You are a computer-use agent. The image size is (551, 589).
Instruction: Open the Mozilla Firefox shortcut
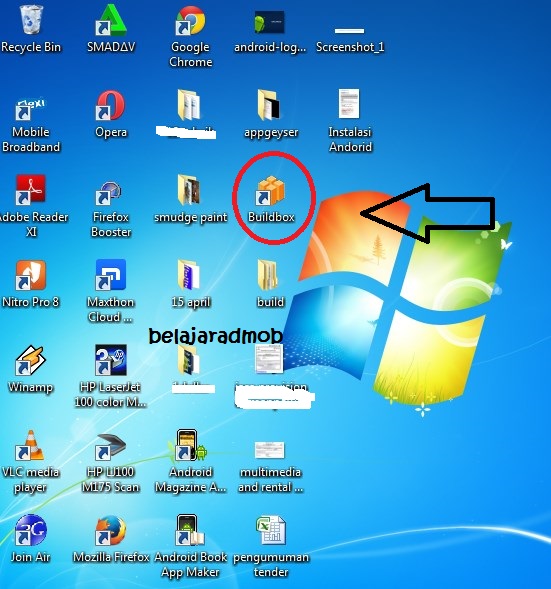tap(110, 530)
